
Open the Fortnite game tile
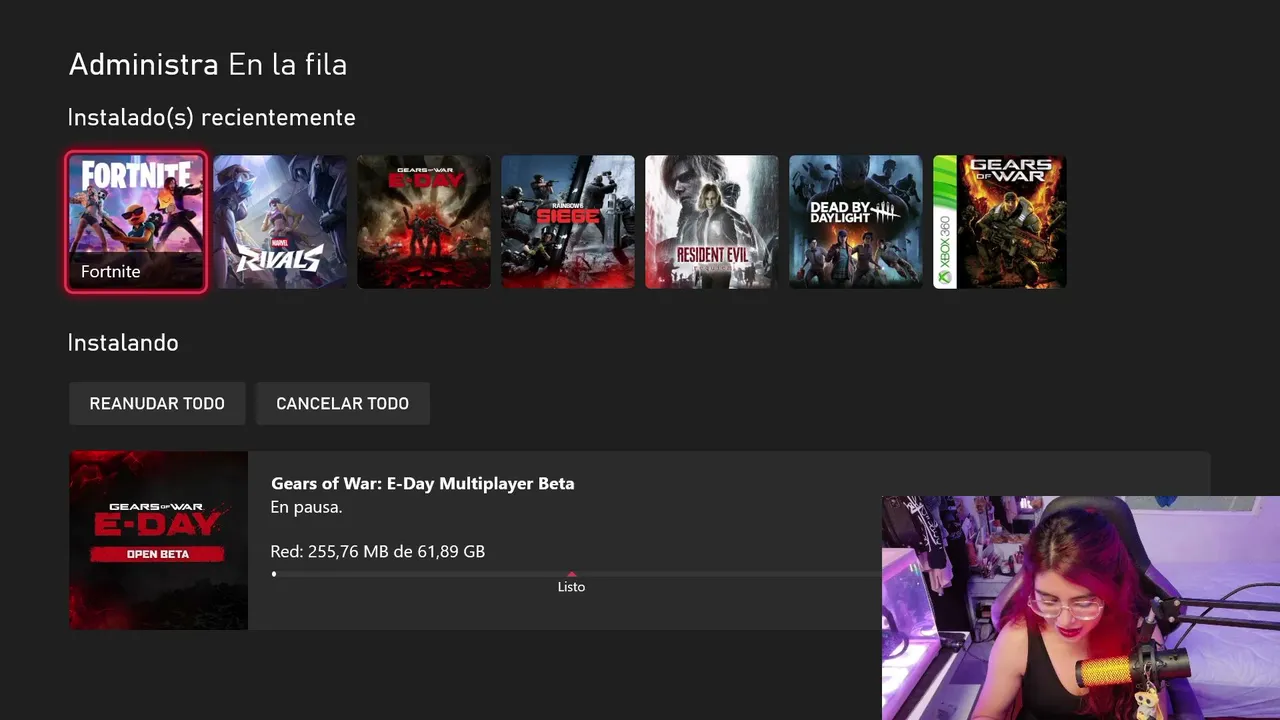click(136, 222)
